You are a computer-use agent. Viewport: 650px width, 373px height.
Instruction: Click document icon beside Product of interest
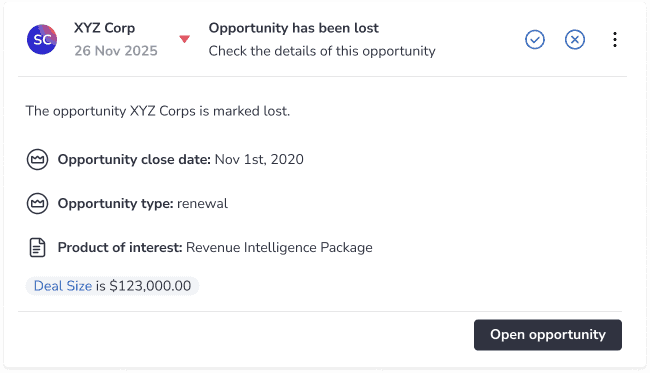37,247
